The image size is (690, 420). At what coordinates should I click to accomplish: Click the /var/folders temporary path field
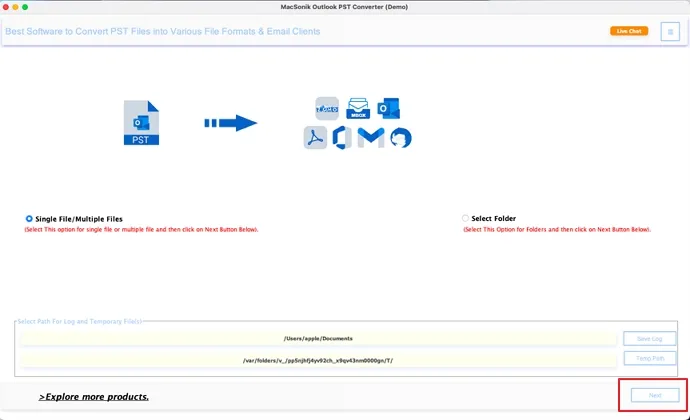click(318, 360)
